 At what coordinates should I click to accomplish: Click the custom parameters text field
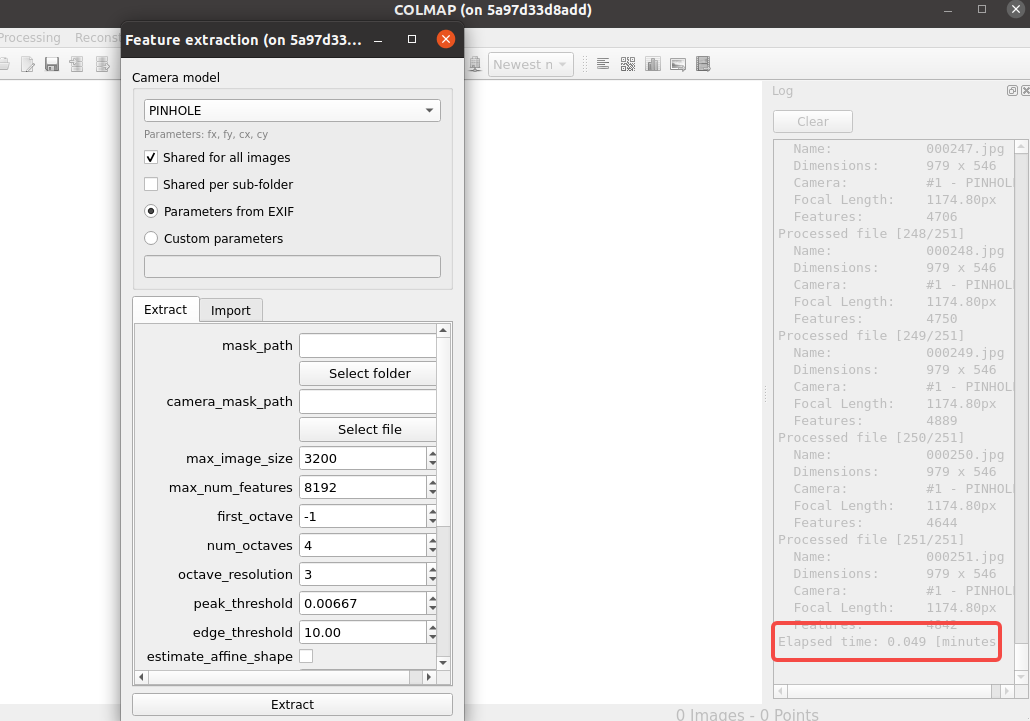tap(292, 267)
